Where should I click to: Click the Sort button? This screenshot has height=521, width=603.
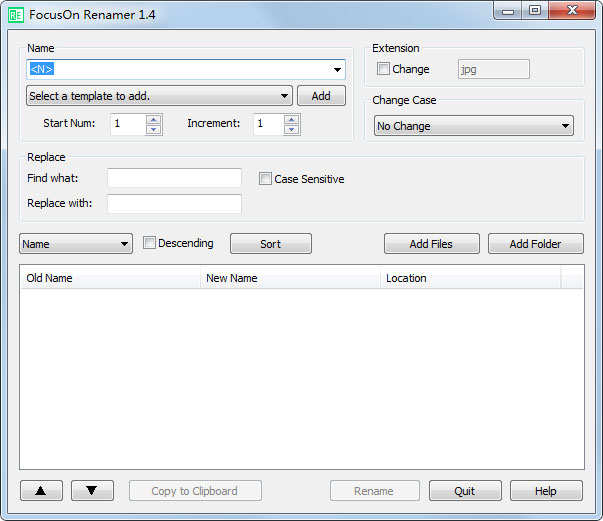coord(271,244)
